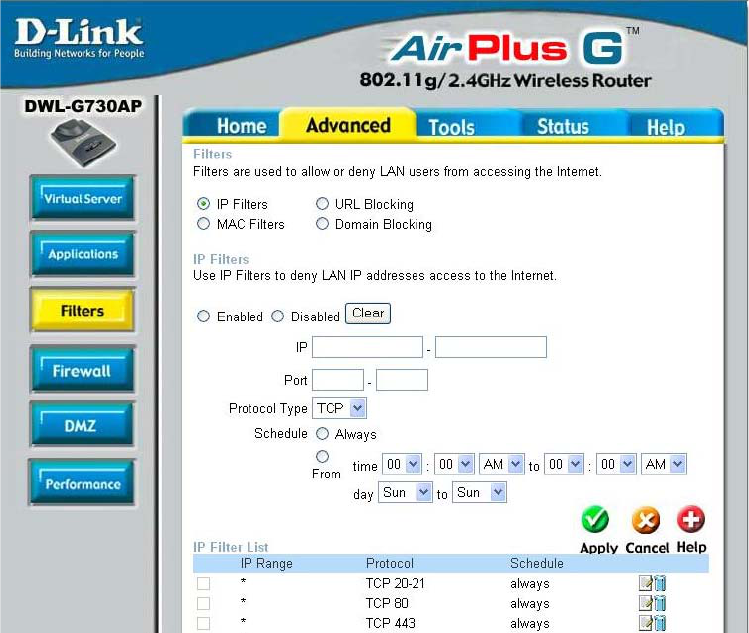This screenshot has height=633, width=749.
Task: Select the From time schedule radio
Action: coord(322,457)
